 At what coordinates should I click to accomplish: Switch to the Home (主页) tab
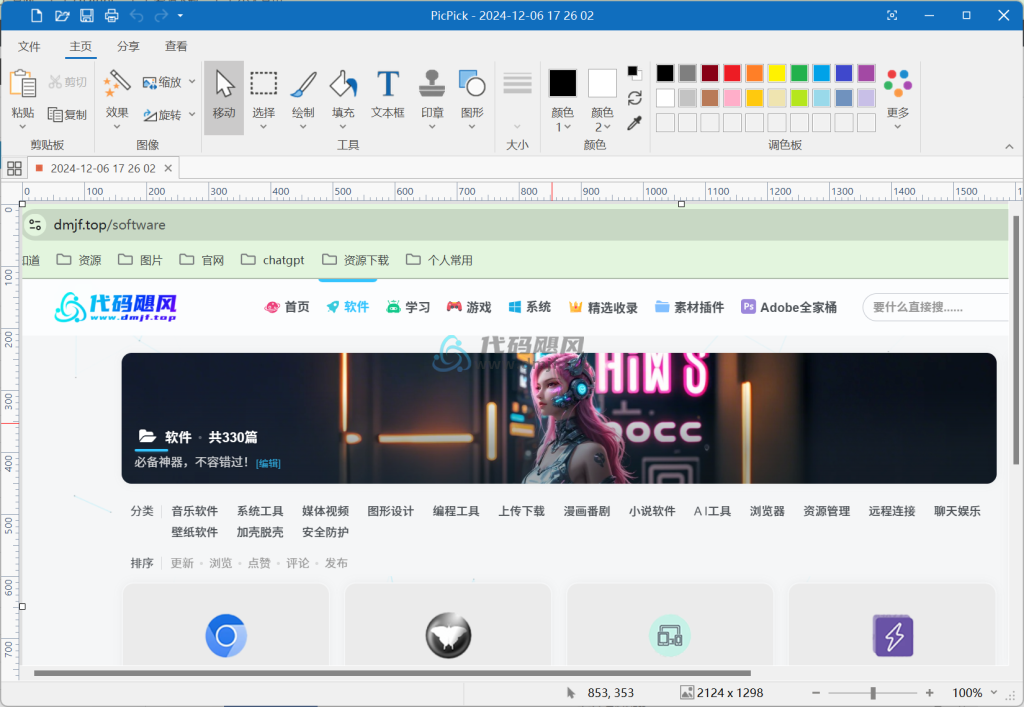[80, 46]
